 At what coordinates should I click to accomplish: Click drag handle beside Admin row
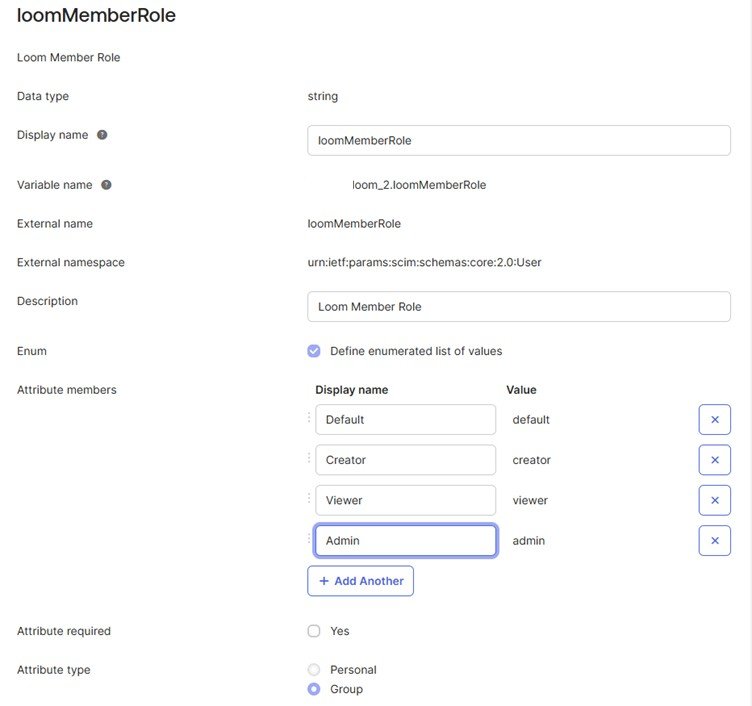[x=309, y=539]
